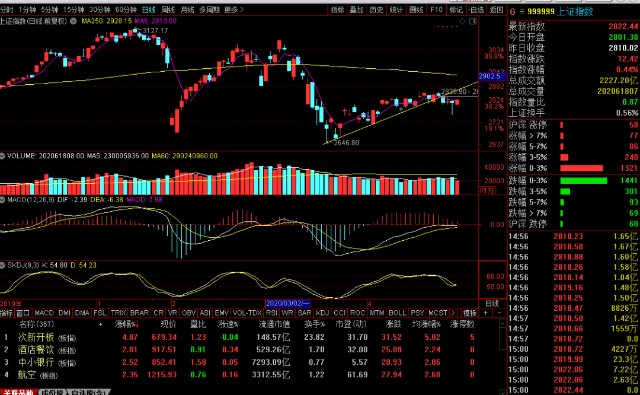640x395 pixels.
Task: Expand the 更多 periods menu
Action: tap(234, 9)
